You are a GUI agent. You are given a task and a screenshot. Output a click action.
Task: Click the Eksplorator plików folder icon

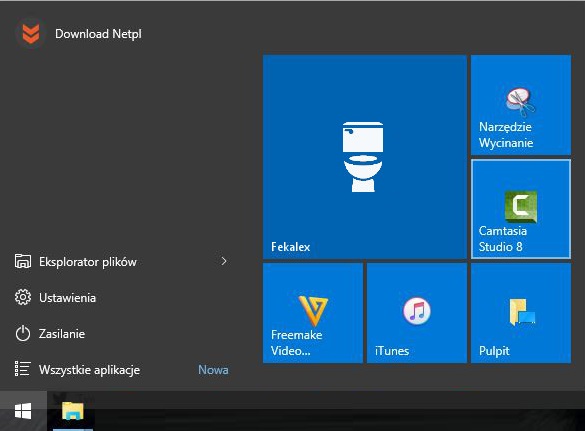tap(23, 261)
